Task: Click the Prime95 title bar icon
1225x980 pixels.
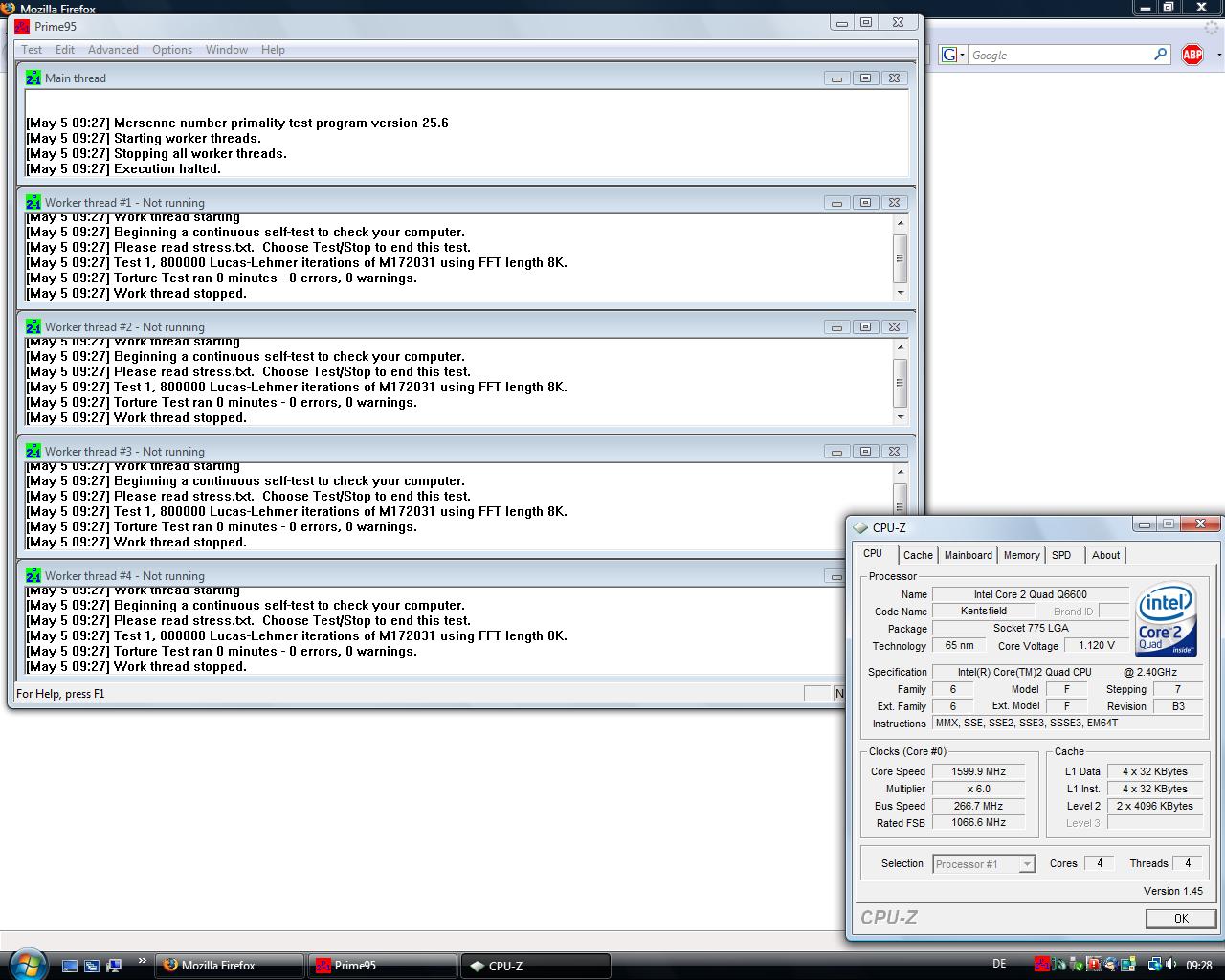Action: tap(22, 26)
